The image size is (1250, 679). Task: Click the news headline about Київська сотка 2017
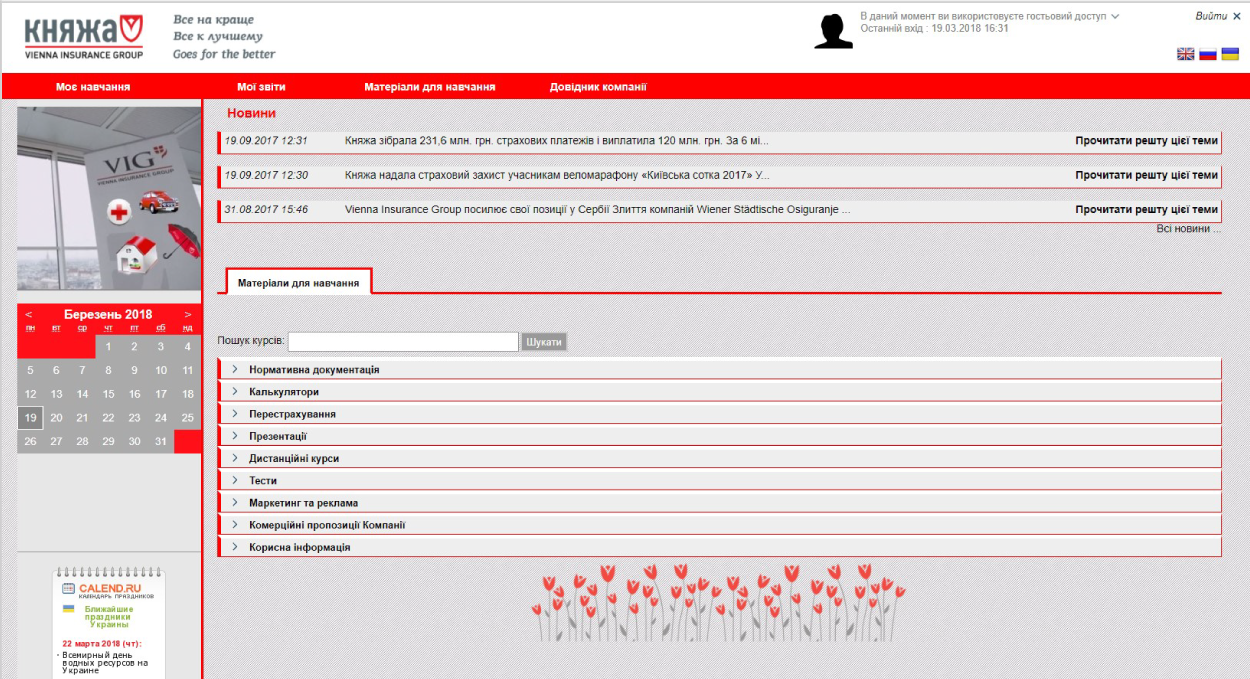557,175
